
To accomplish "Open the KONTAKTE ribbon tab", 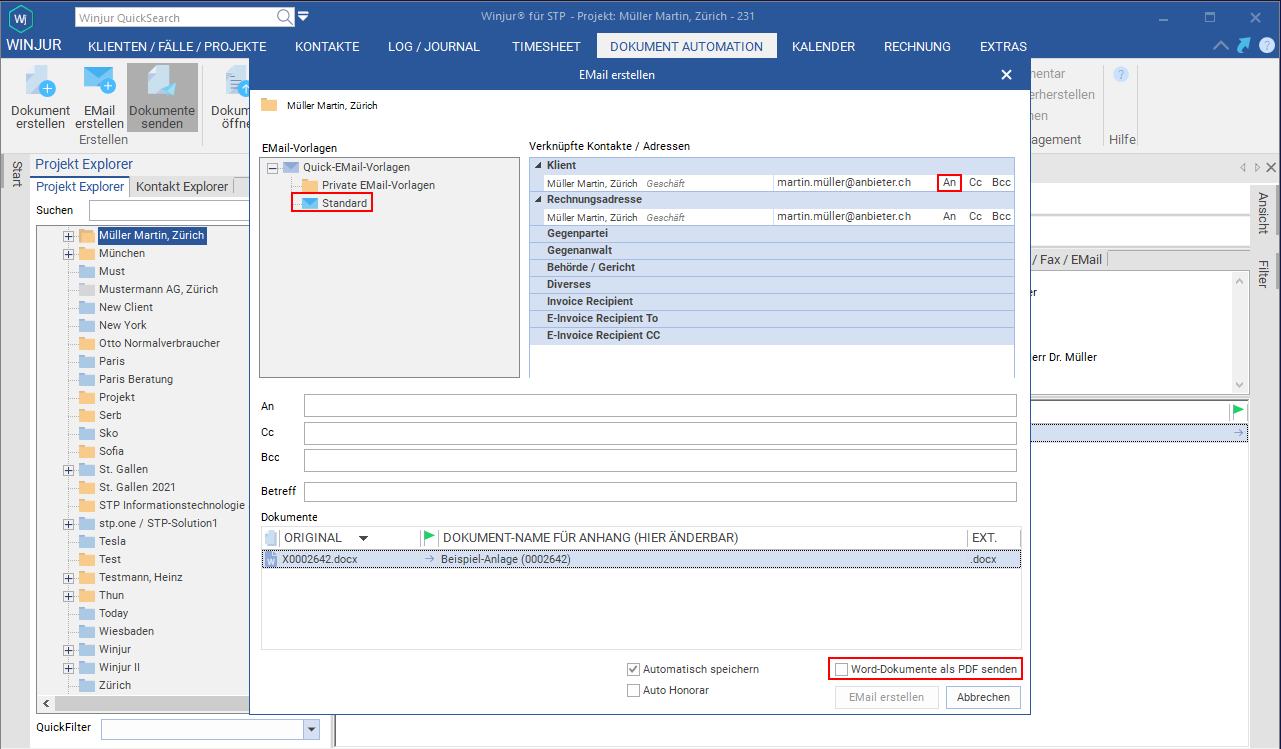I will [x=327, y=46].
